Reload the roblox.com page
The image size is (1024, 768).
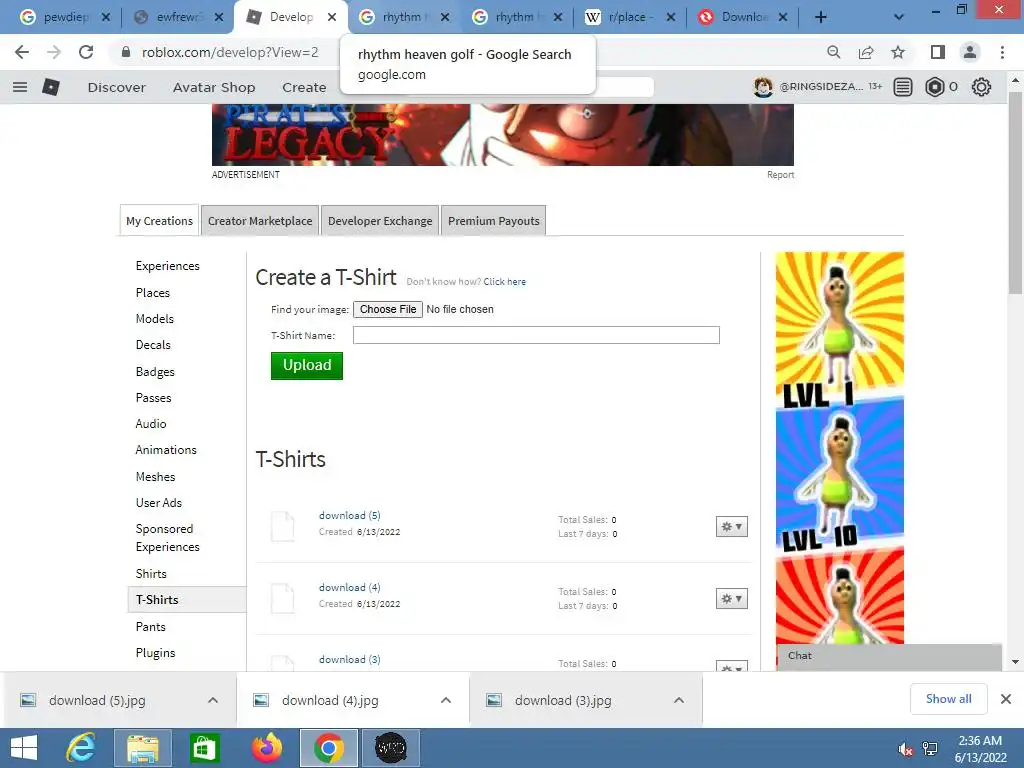[86, 52]
